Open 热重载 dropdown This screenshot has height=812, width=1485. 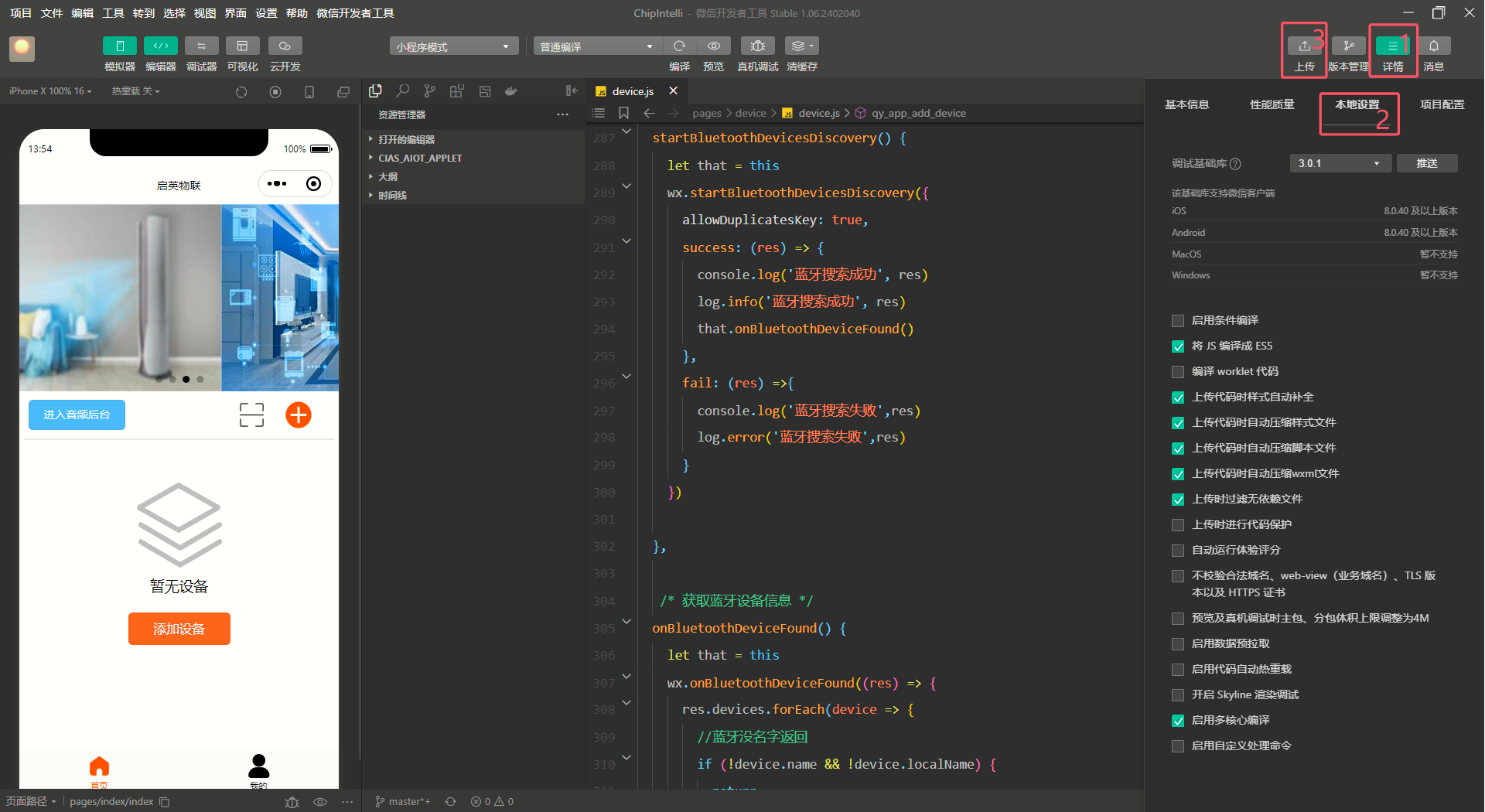click(135, 91)
